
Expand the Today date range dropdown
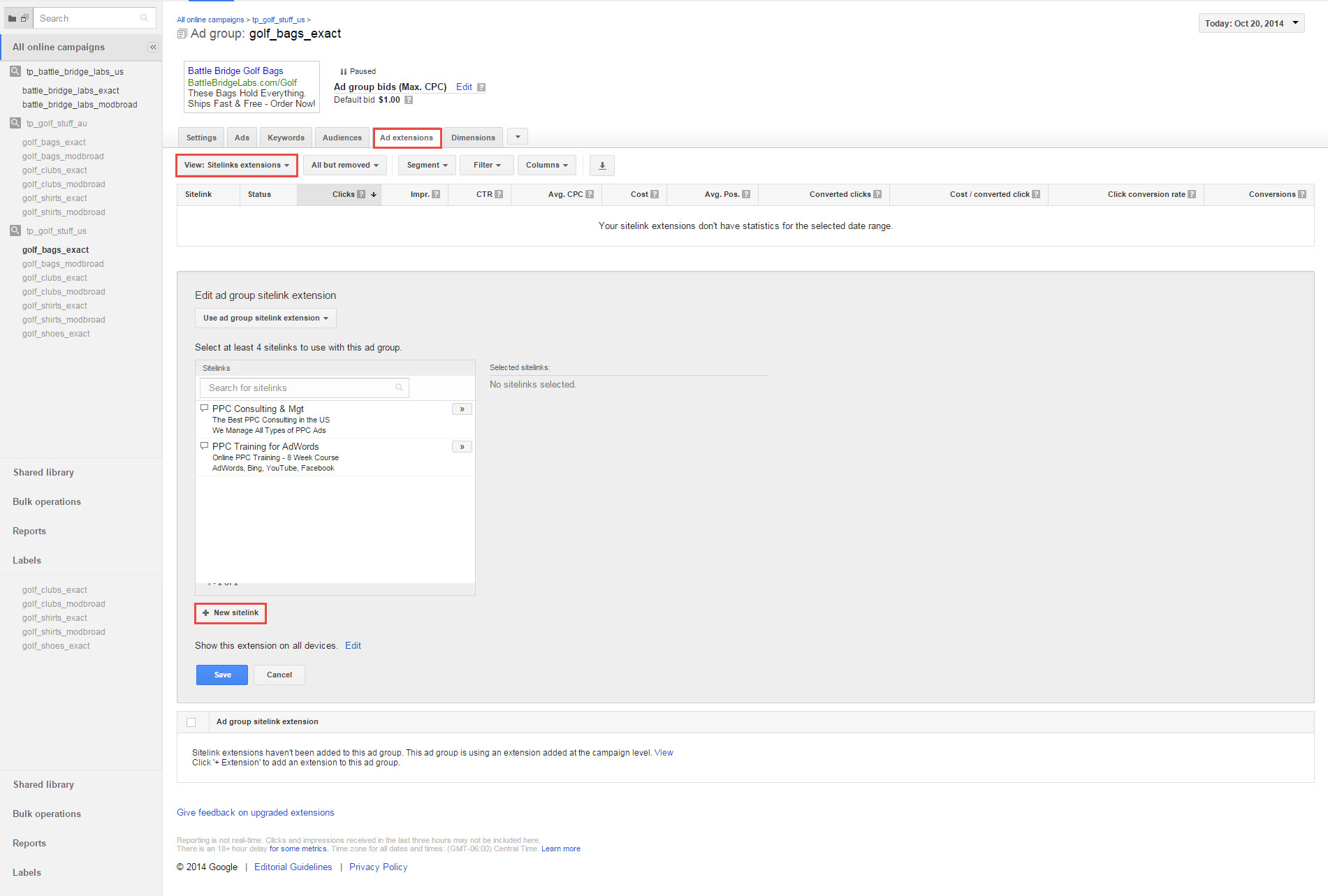click(1251, 23)
